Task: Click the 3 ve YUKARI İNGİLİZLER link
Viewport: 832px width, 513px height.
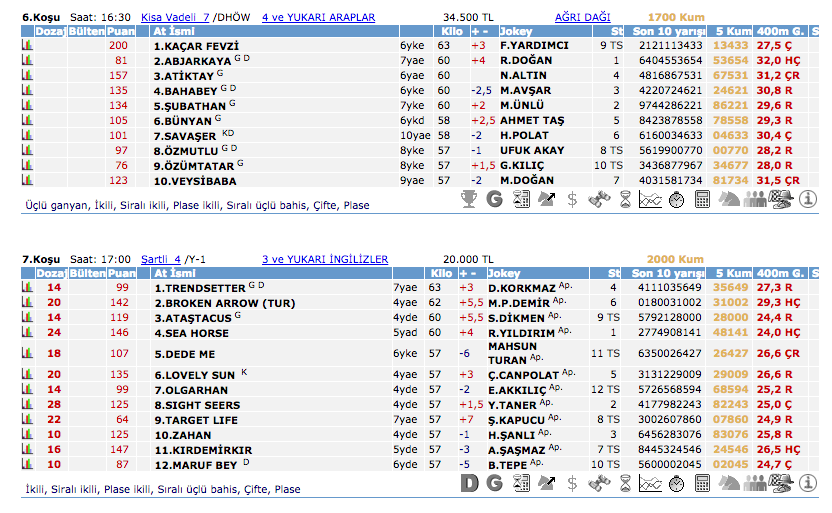Action: (x=324, y=259)
